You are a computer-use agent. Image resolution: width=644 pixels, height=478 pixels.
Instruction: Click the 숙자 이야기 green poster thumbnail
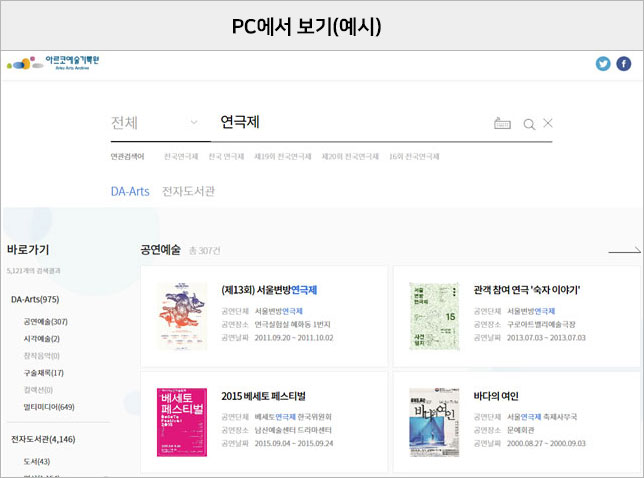coord(435,316)
